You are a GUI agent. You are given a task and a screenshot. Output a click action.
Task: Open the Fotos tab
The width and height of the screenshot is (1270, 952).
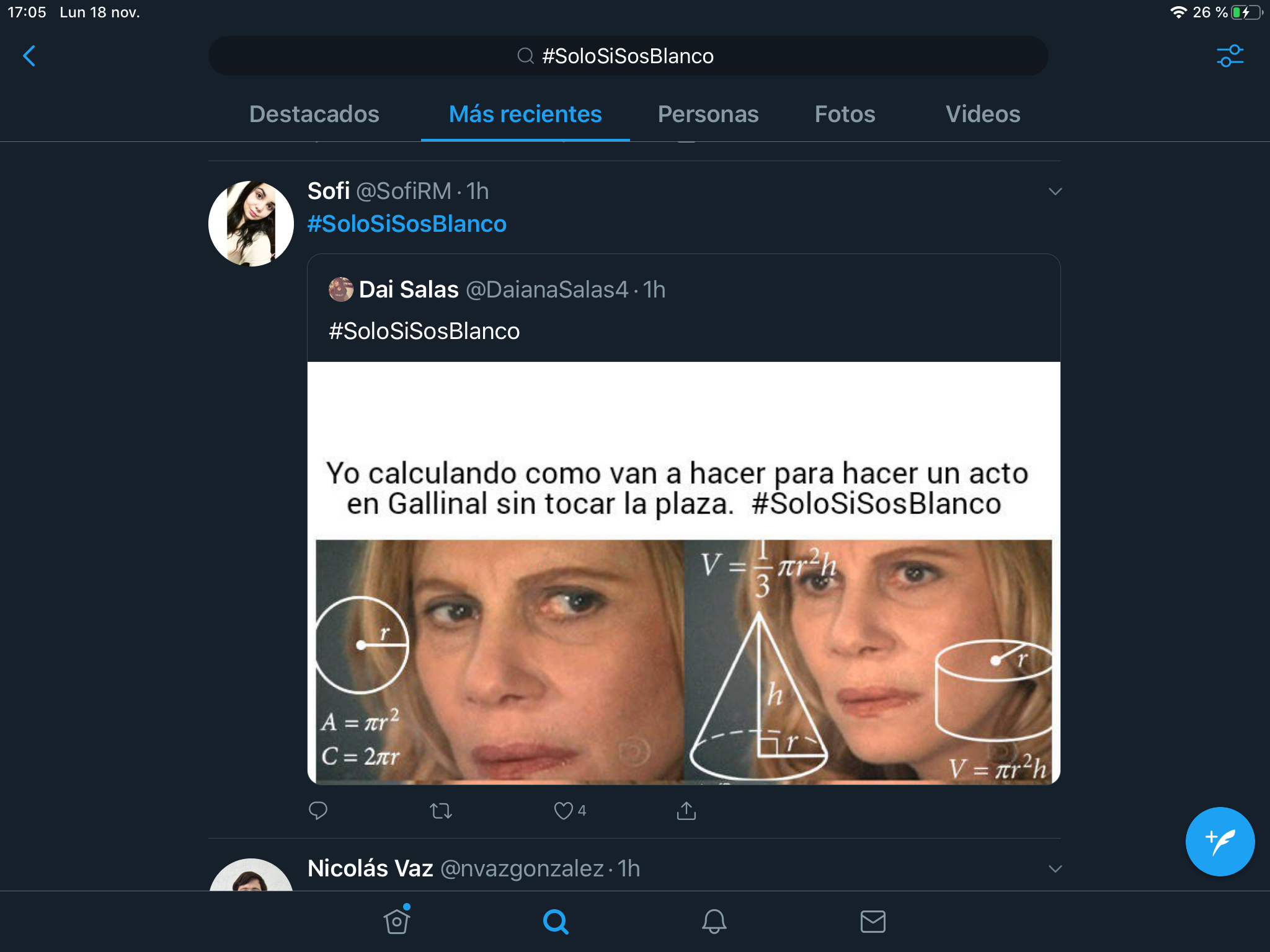(x=845, y=114)
